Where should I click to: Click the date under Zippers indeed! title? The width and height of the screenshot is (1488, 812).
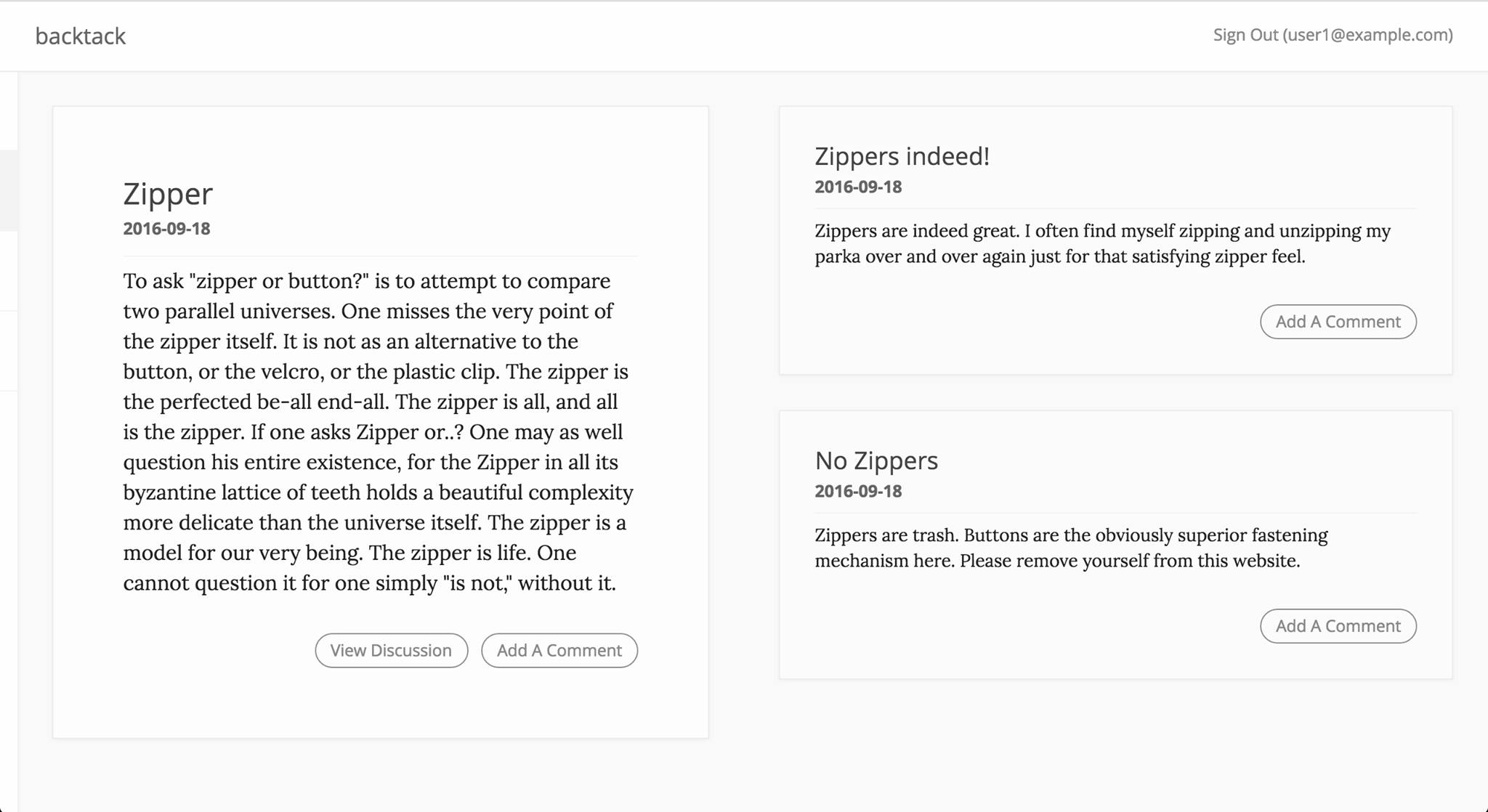pyautogui.click(x=858, y=187)
